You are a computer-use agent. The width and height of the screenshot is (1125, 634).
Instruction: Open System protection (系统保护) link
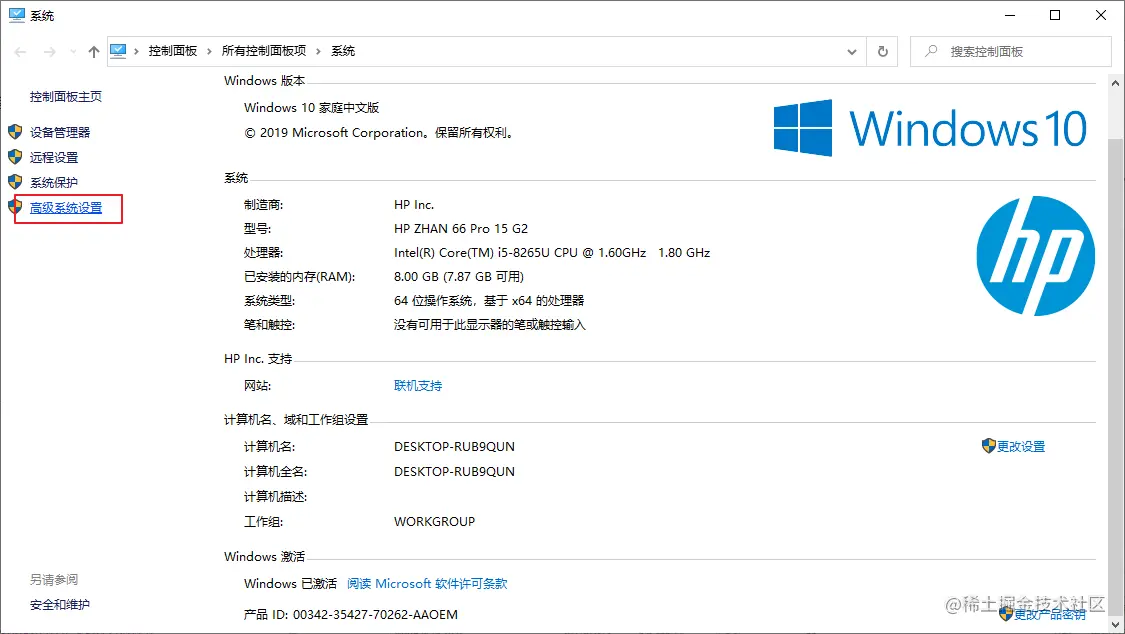coord(54,183)
